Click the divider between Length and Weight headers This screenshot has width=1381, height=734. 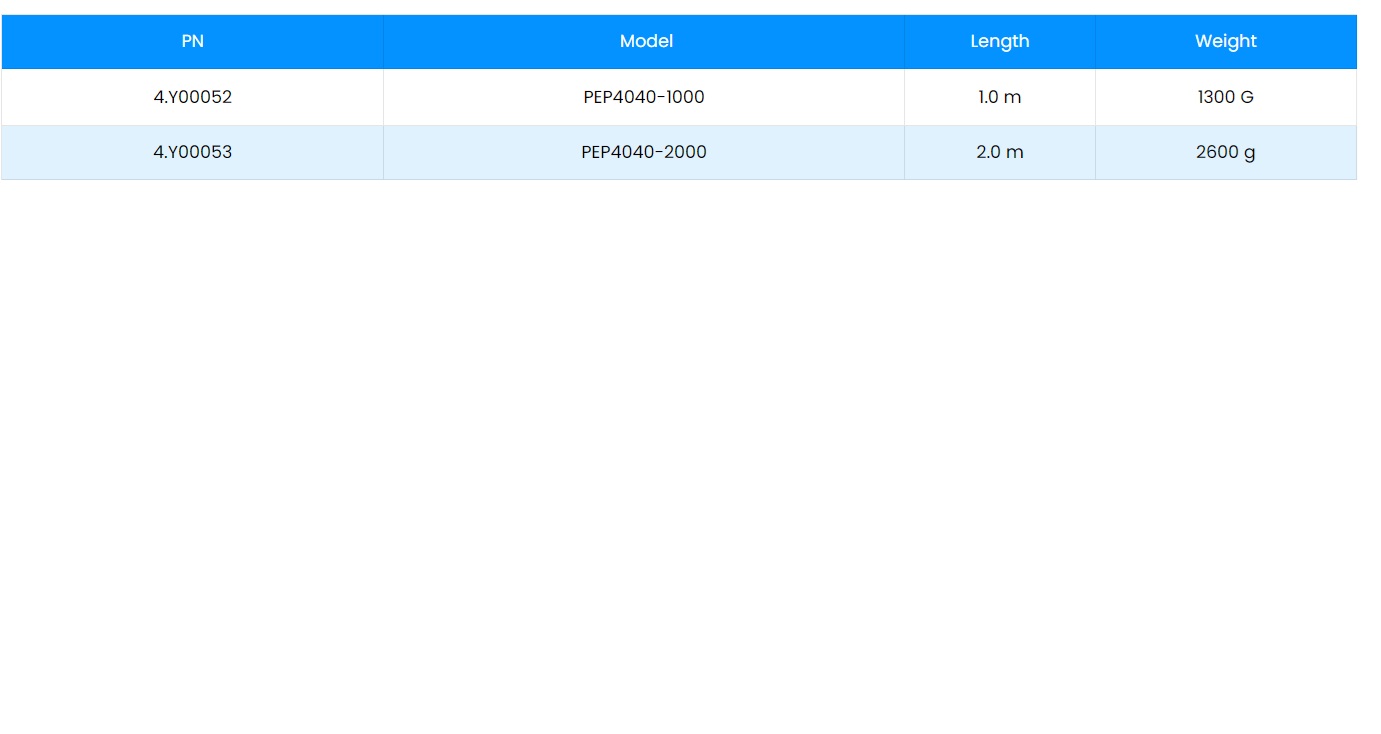tap(1095, 41)
